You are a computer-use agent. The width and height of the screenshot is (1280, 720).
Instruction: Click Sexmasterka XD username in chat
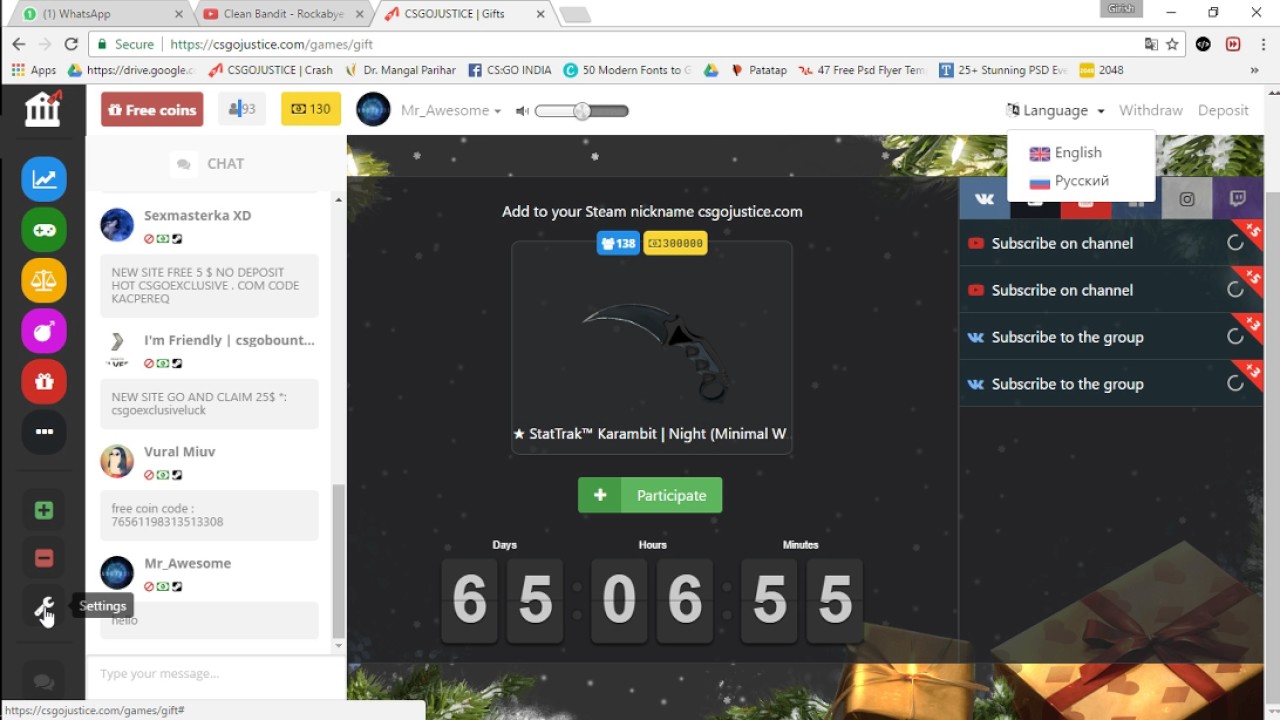[x=197, y=215]
